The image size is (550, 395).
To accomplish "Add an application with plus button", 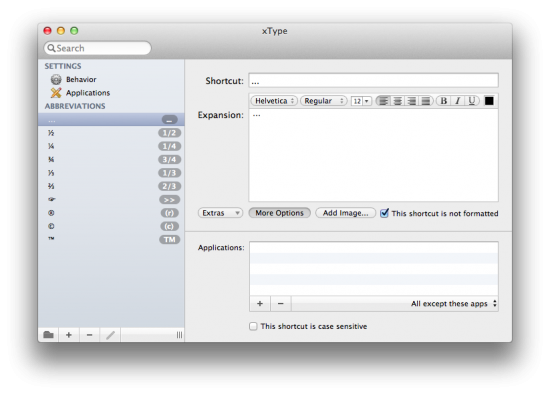I will point(260,304).
